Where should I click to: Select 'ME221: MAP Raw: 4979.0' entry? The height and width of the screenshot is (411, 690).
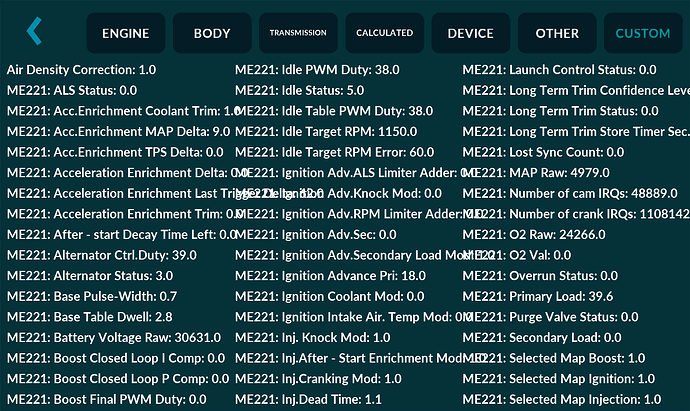[536, 173]
